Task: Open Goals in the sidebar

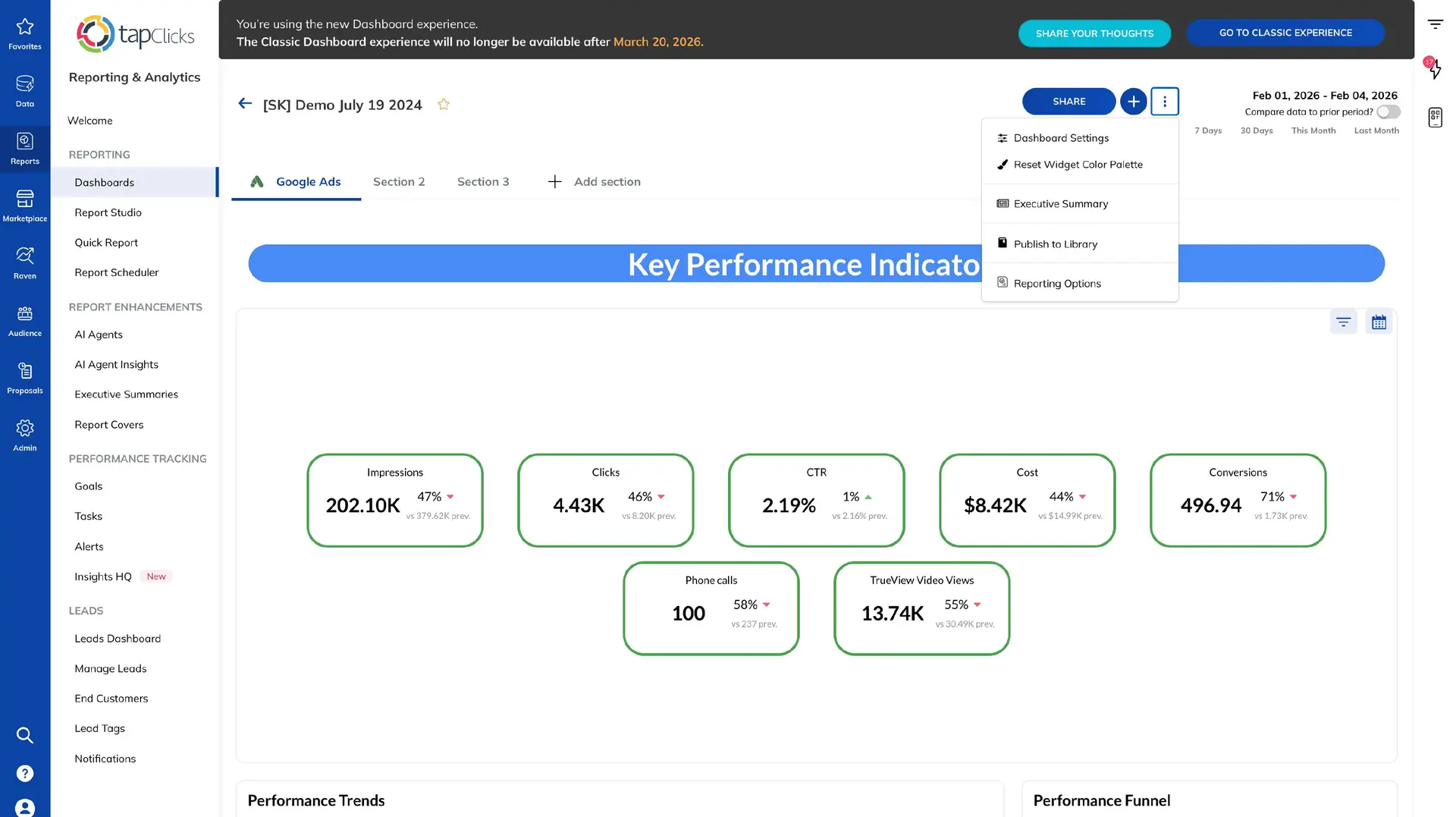Action: pos(88,486)
